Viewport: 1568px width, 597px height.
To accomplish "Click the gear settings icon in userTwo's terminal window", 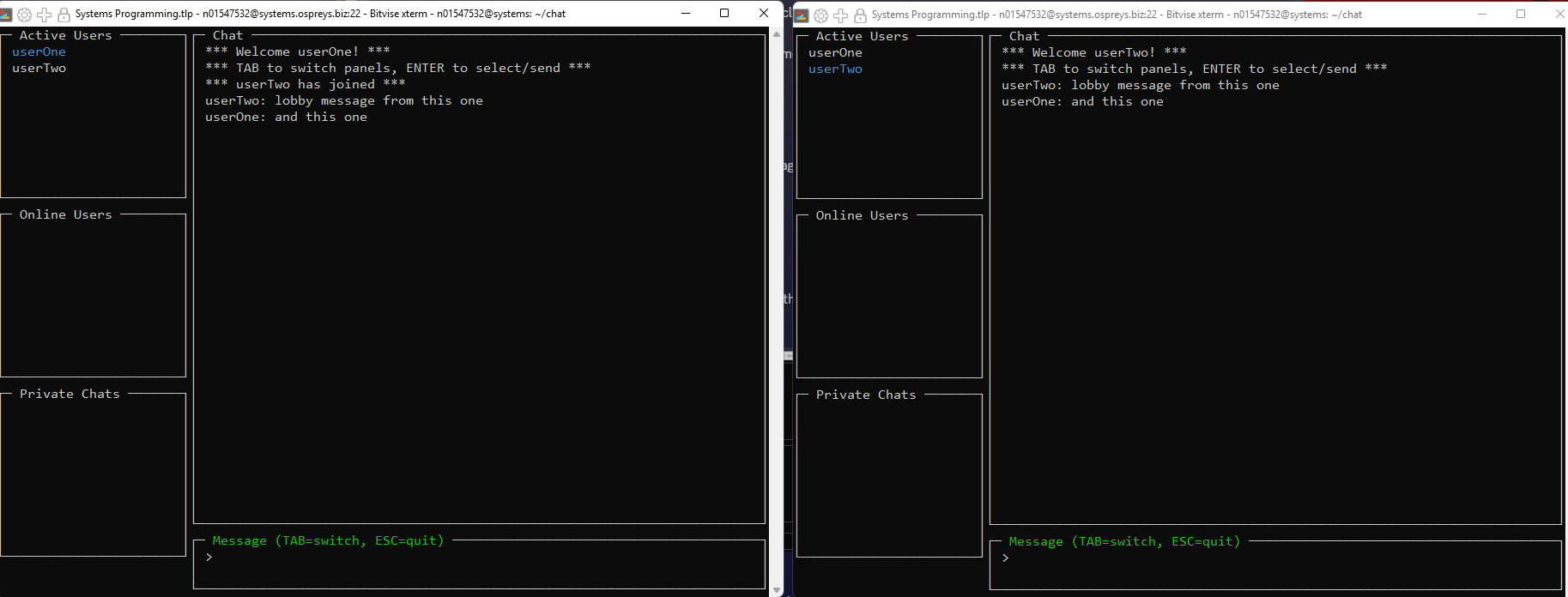I will (x=821, y=15).
